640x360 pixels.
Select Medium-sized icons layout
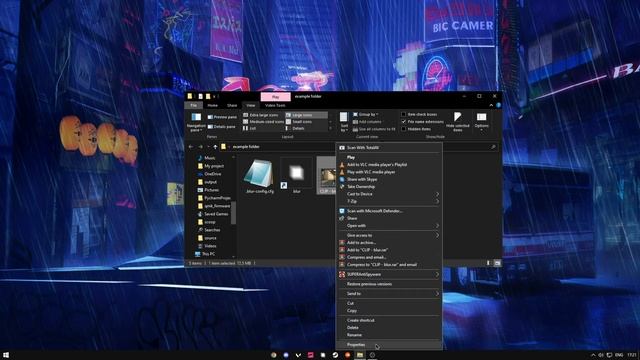click(x=263, y=122)
